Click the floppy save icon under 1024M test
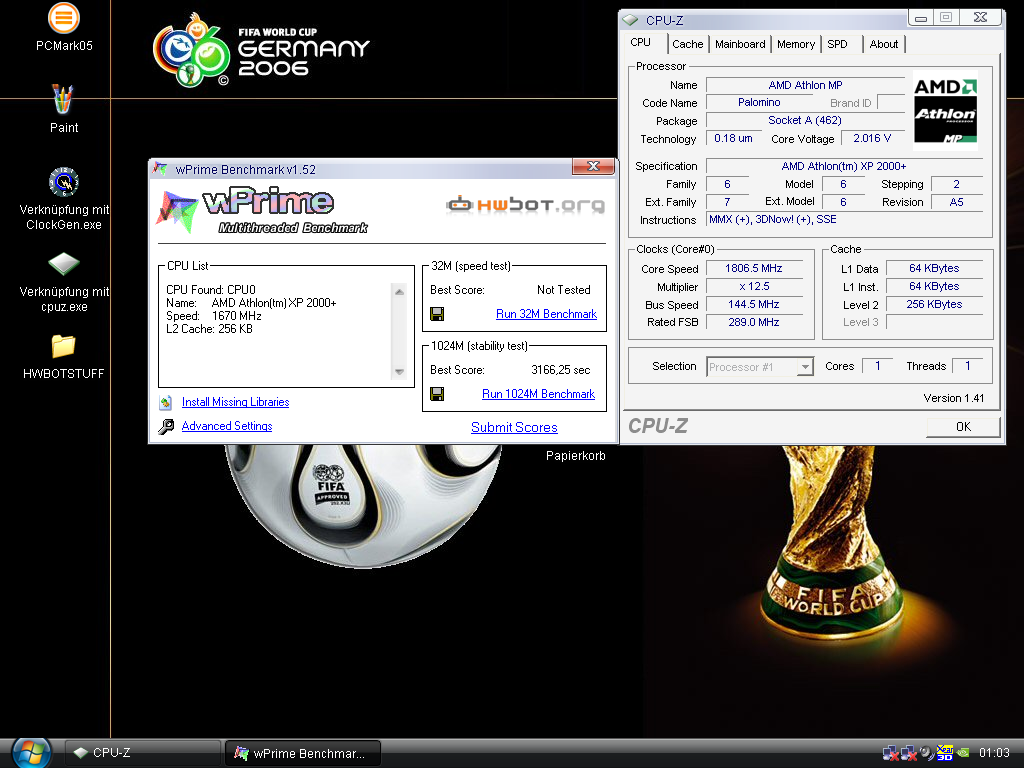Screen dimensions: 1024x768 437,394
